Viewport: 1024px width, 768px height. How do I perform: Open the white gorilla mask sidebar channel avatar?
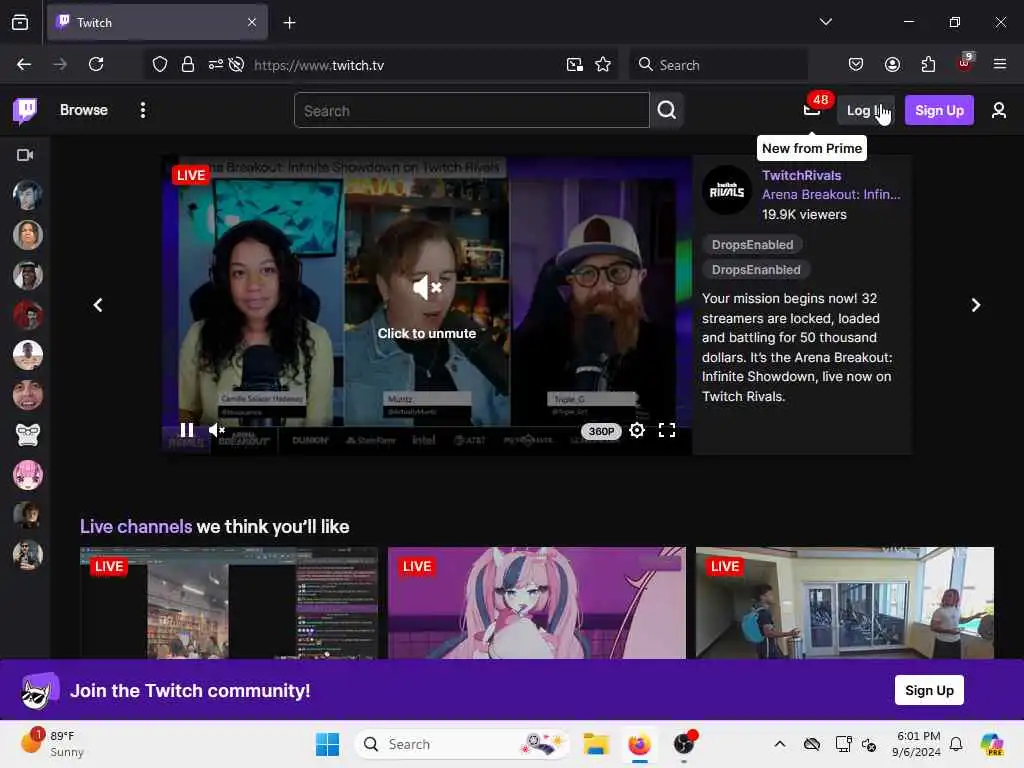pyautogui.click(x=27, y=435)
